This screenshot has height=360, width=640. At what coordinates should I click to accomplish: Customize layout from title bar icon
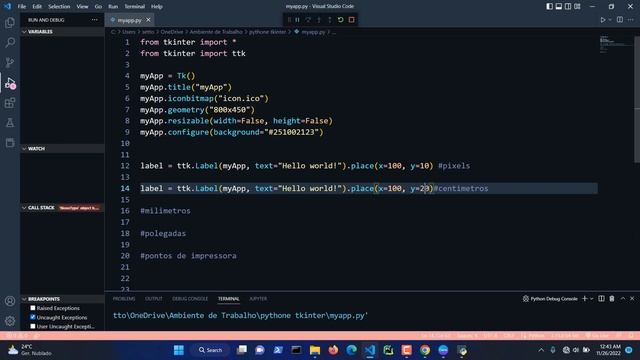click(577, 6)
